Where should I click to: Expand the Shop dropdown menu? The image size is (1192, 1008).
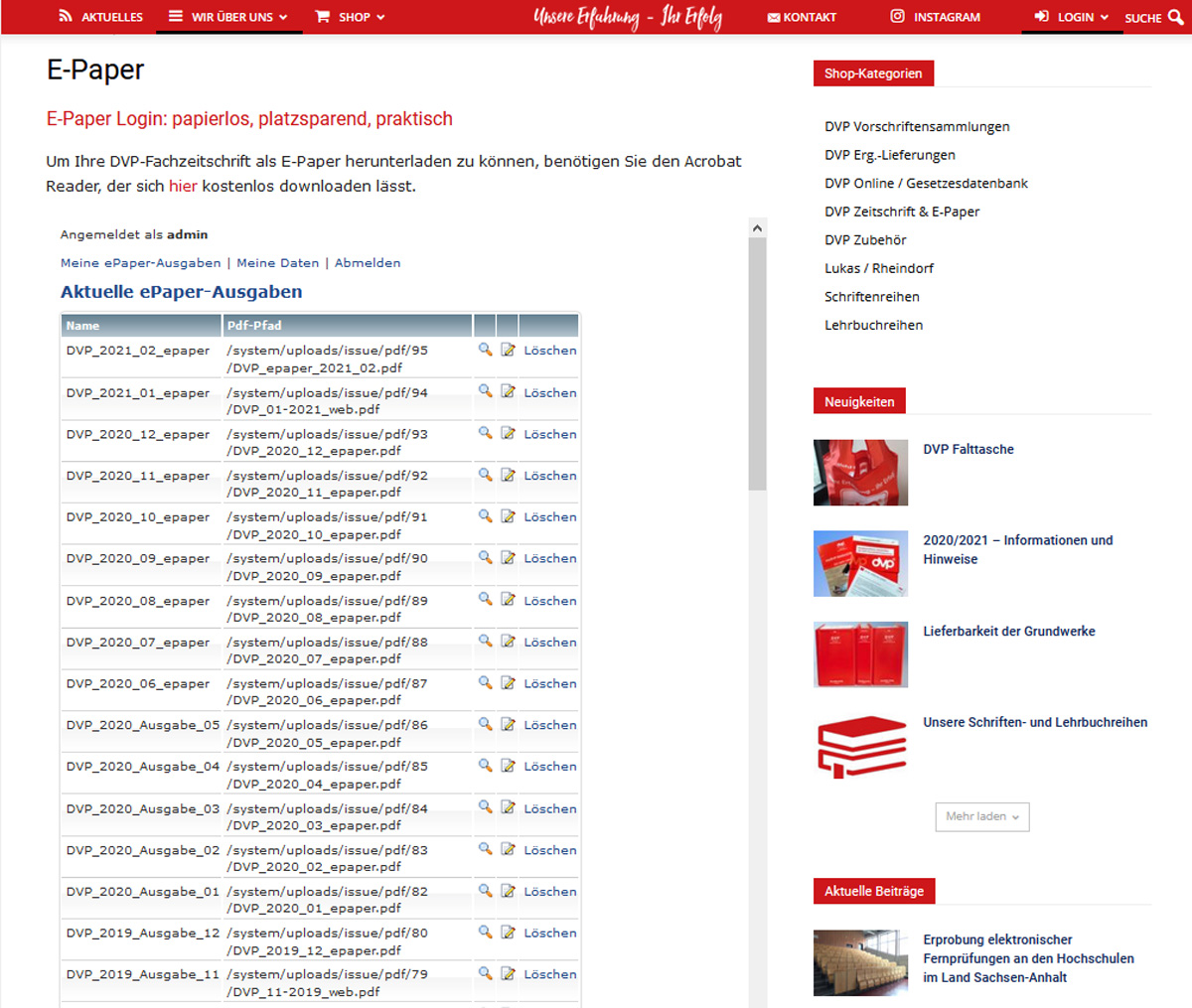pos(350,17)
